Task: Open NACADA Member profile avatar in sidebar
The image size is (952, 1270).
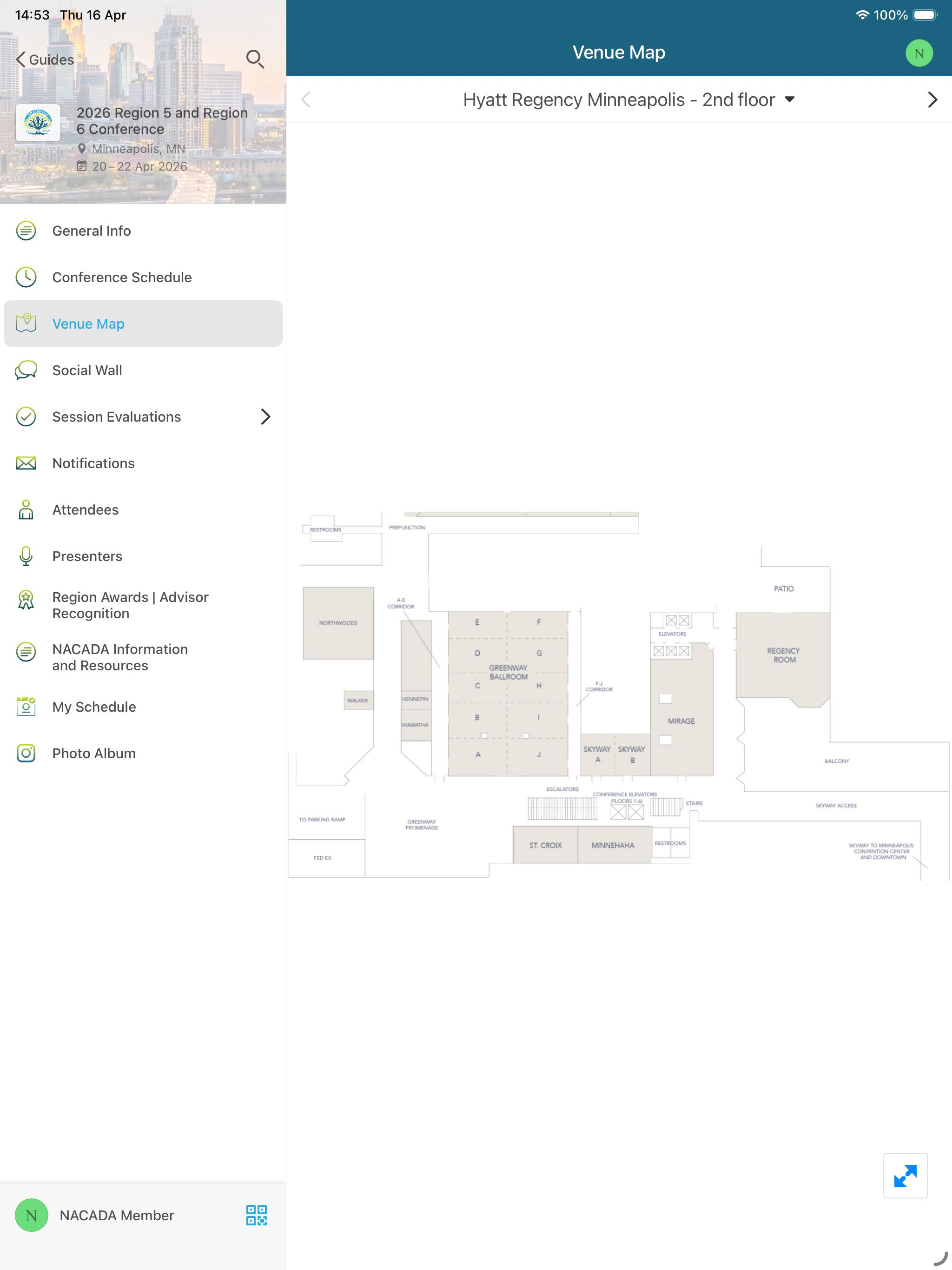Action: (x=32, y=1215)
